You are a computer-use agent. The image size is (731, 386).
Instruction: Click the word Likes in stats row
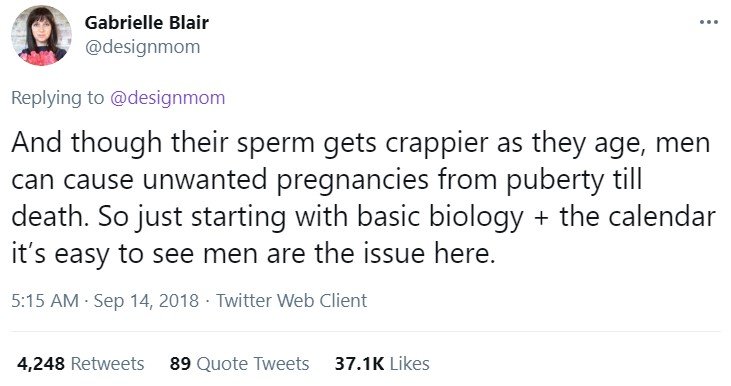point(410,364)
